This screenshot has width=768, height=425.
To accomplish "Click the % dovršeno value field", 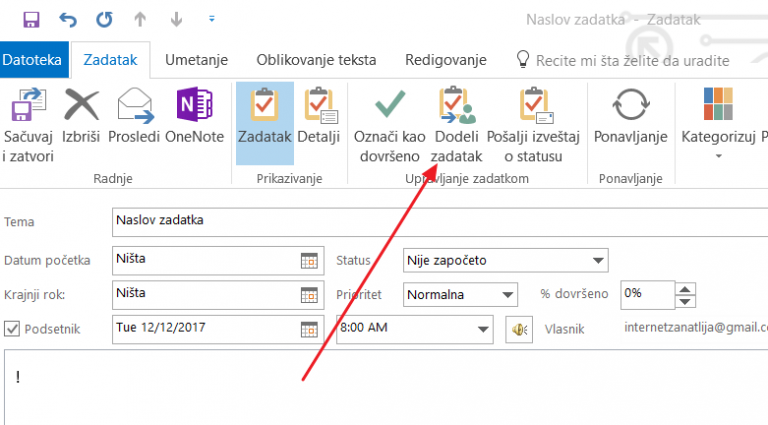I will 647,295.
